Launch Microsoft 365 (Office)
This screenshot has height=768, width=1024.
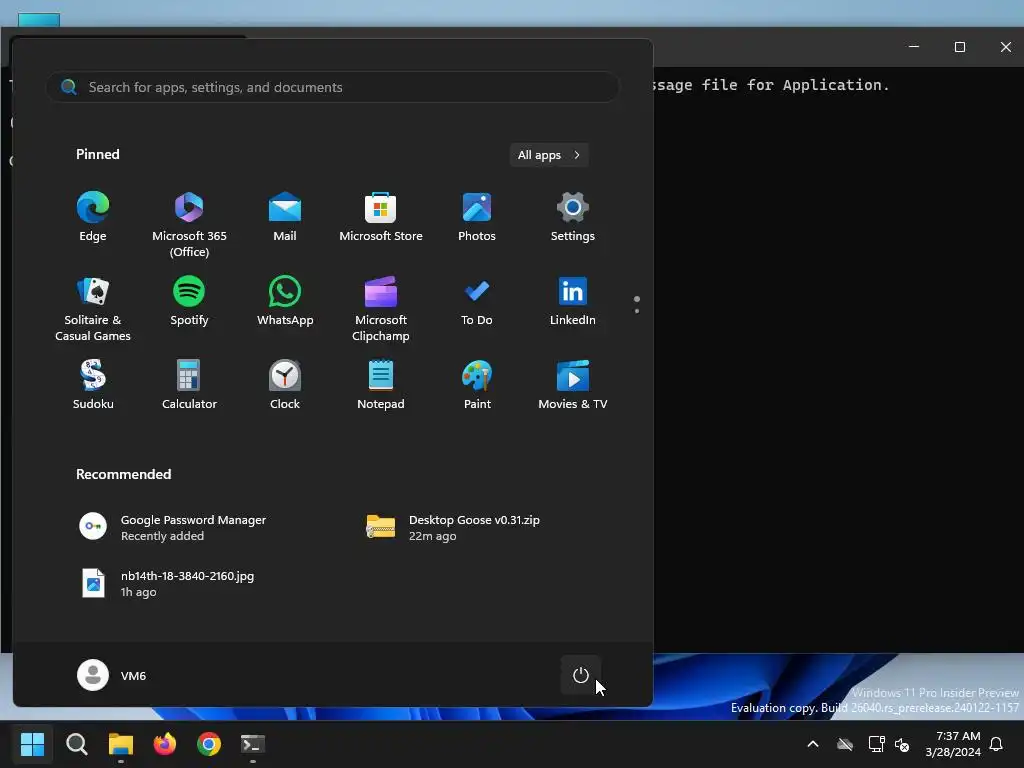(189, 225)
